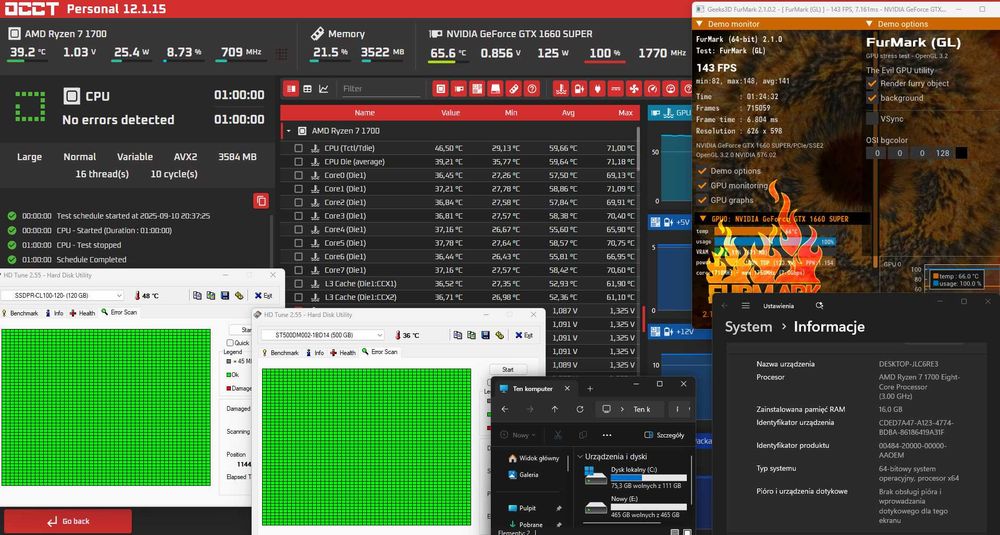
Task: Collapse the AMD Ryzen 7 1700 sensor group
Action: 288,131
